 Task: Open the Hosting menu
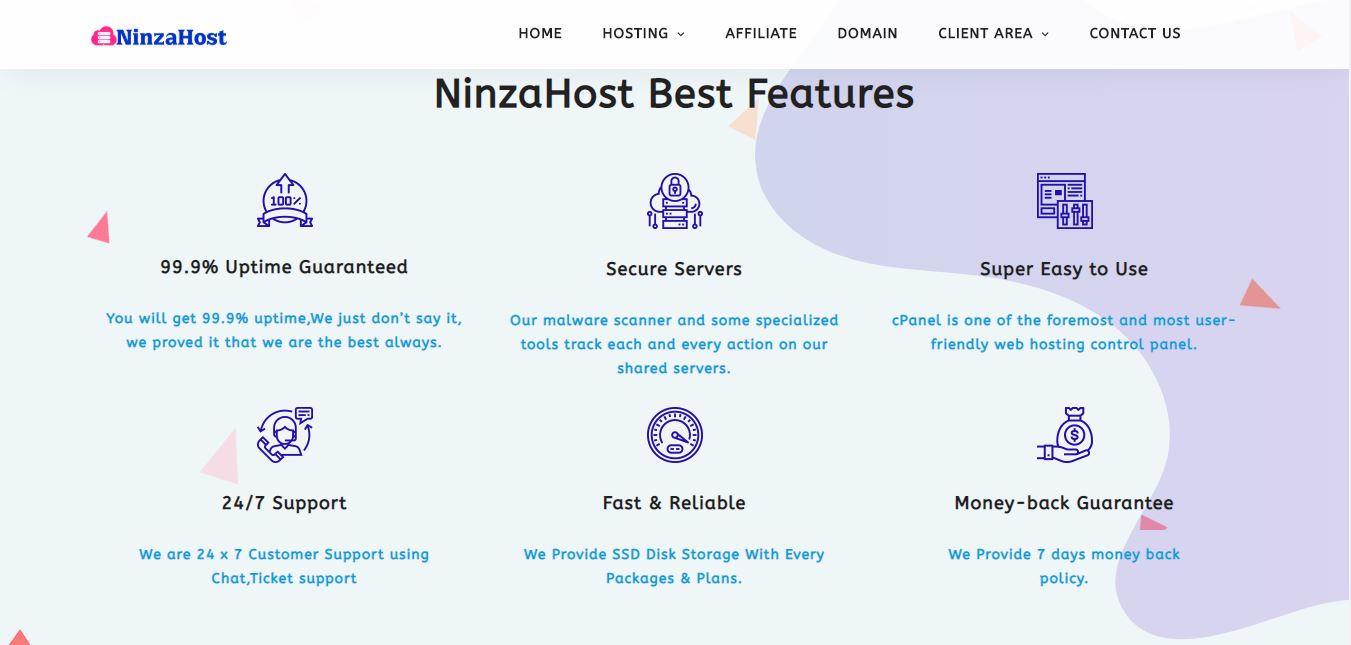pyautogui.click(x=643, y=33)
